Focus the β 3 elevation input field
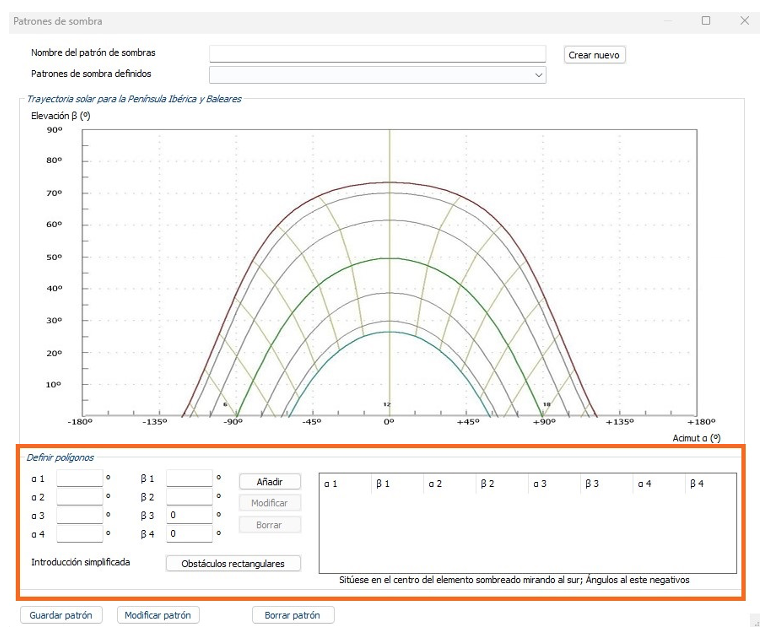This screenshot has height=637, width=772. (189, 515)
